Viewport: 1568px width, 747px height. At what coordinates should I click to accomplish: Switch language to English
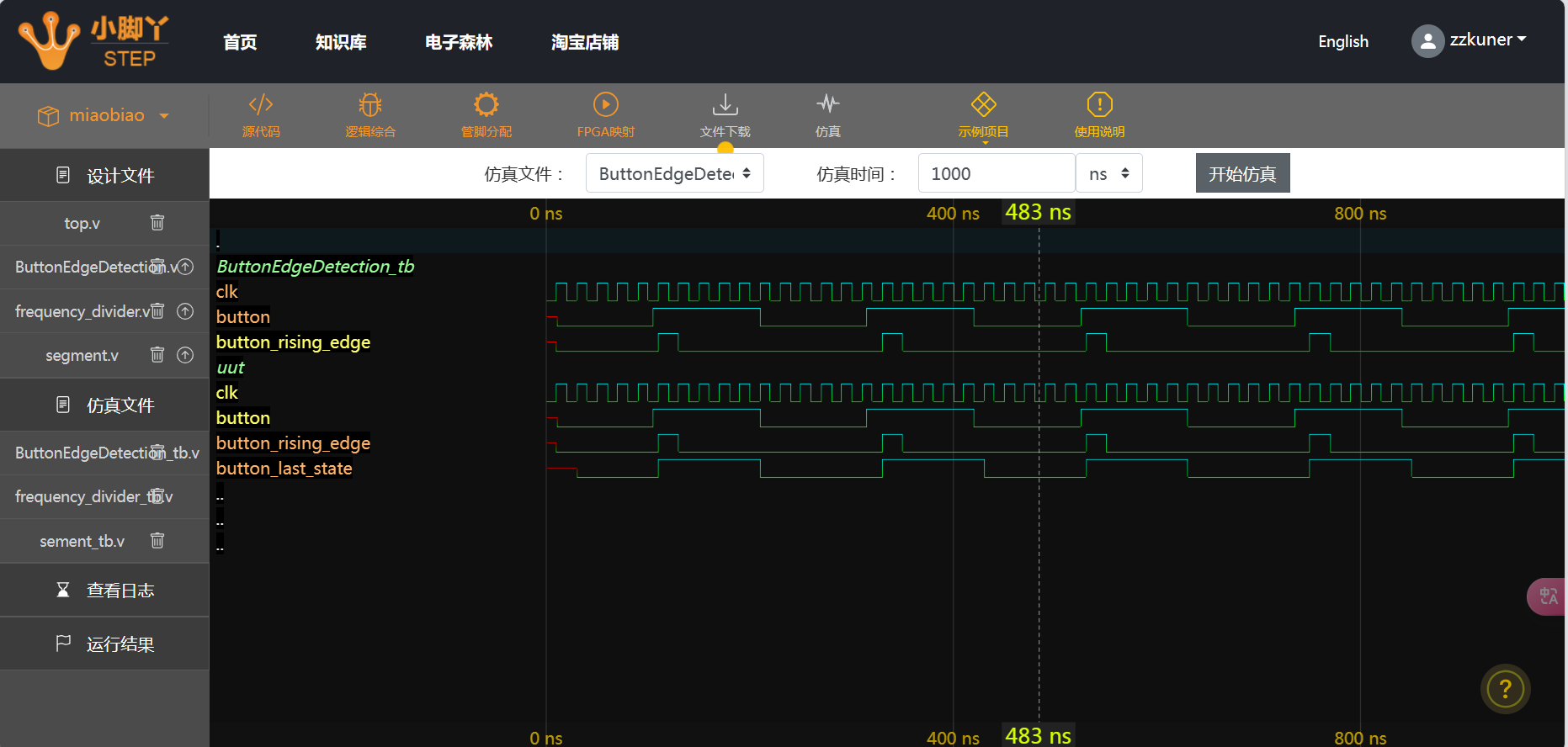tap(1342, 42)
